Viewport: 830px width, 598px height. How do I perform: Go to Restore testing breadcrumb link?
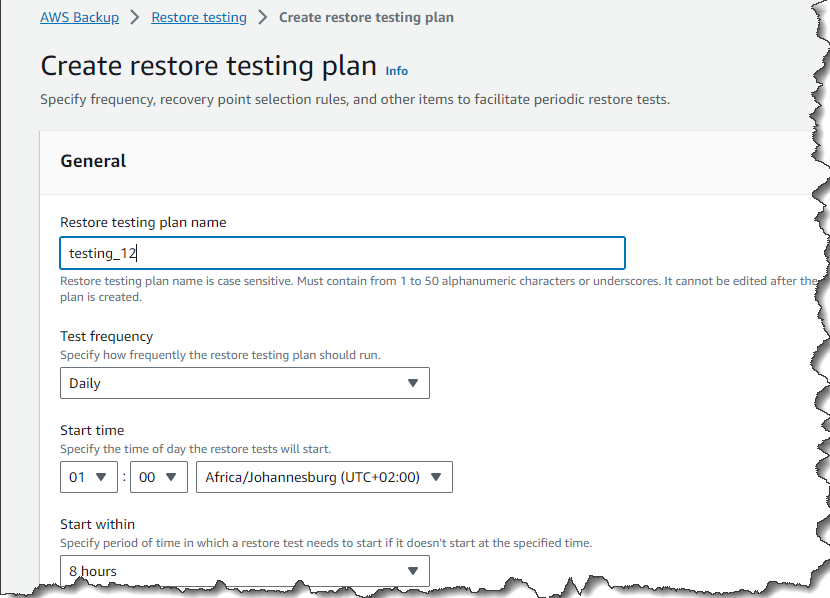199,17
